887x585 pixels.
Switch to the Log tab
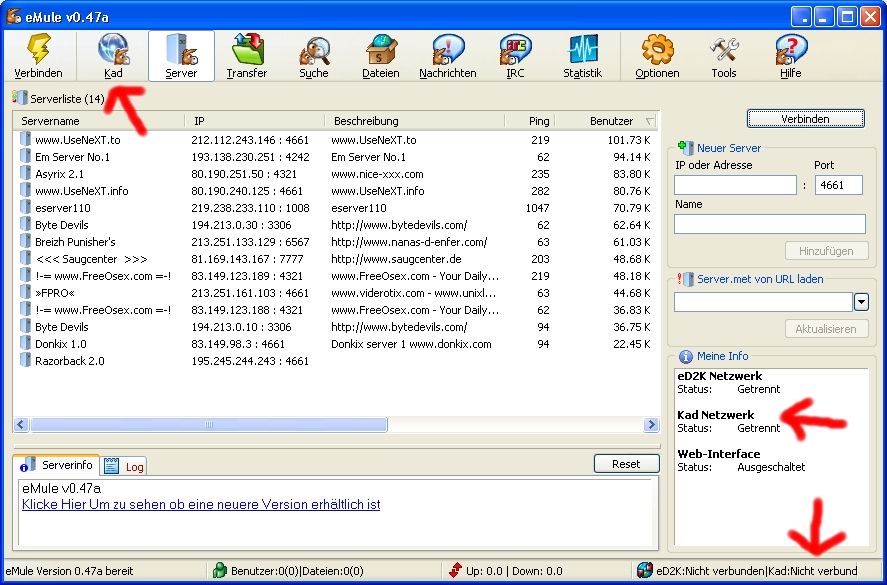point(124,466)
